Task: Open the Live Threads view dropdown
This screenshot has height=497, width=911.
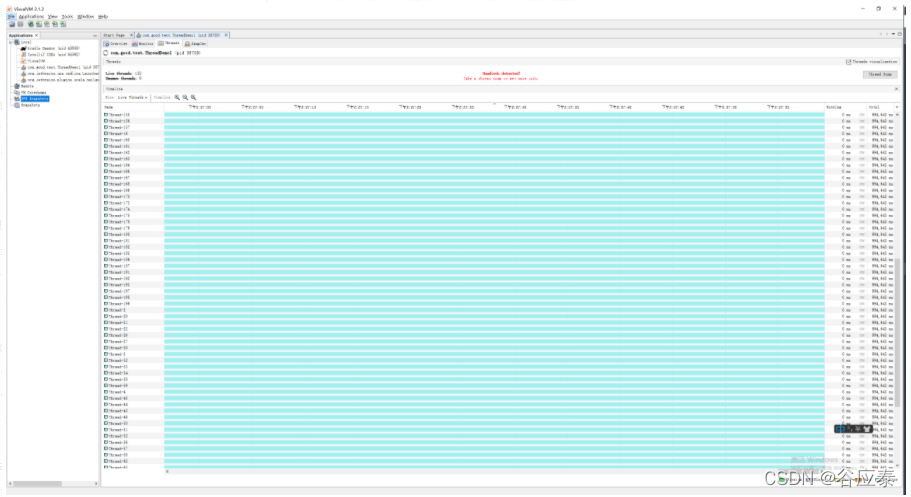Action: pyautogui.click(x=132, y=98)
